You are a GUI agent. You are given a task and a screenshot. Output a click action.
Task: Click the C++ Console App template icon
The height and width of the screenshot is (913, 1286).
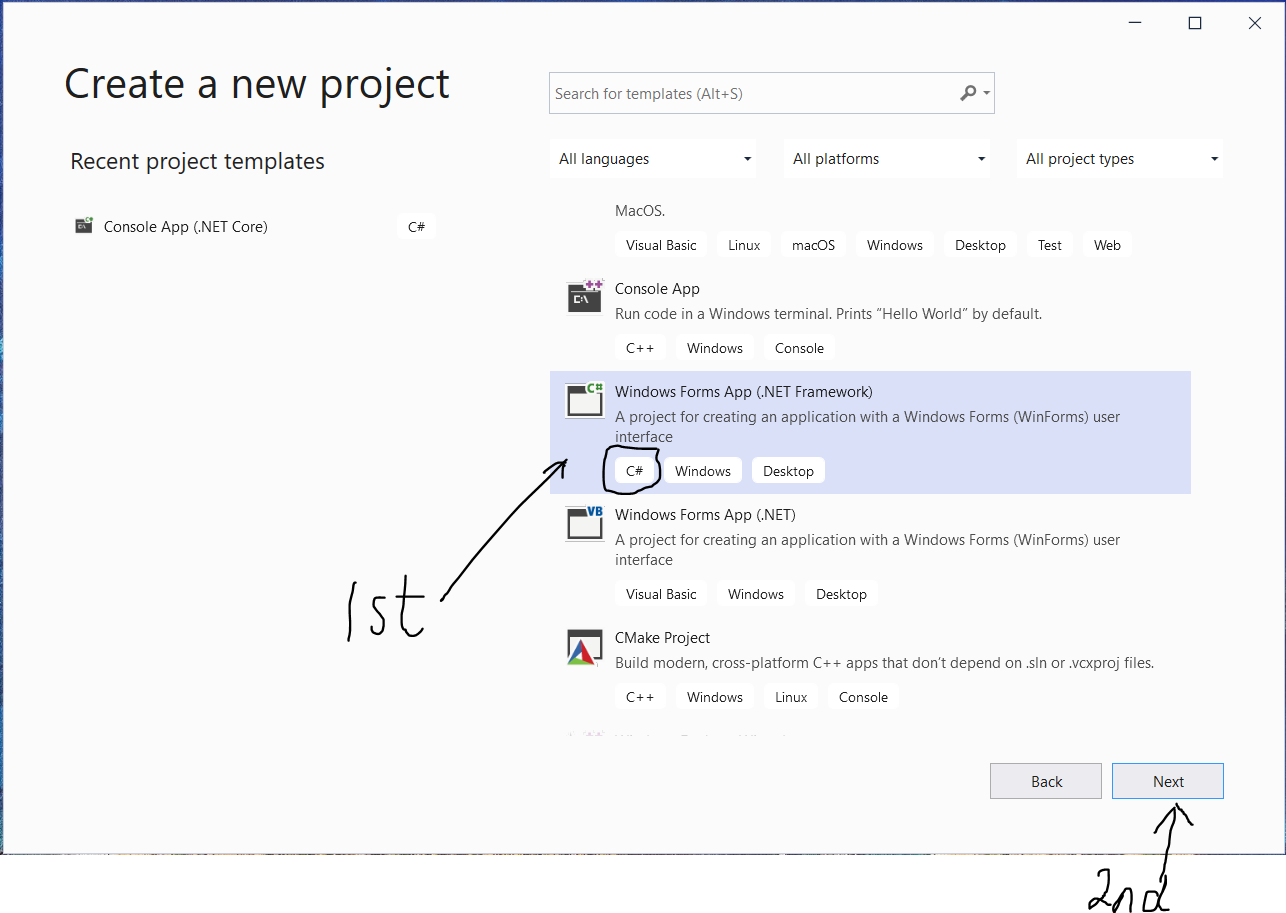[x=585, y=296]
